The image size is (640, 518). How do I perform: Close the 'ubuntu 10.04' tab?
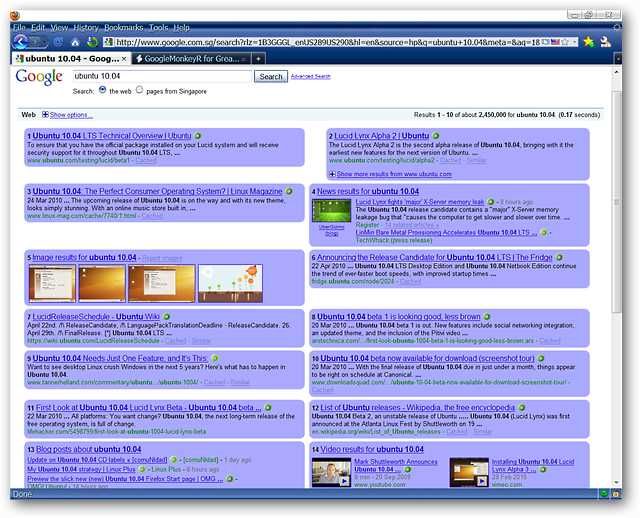tap(124, 59)
